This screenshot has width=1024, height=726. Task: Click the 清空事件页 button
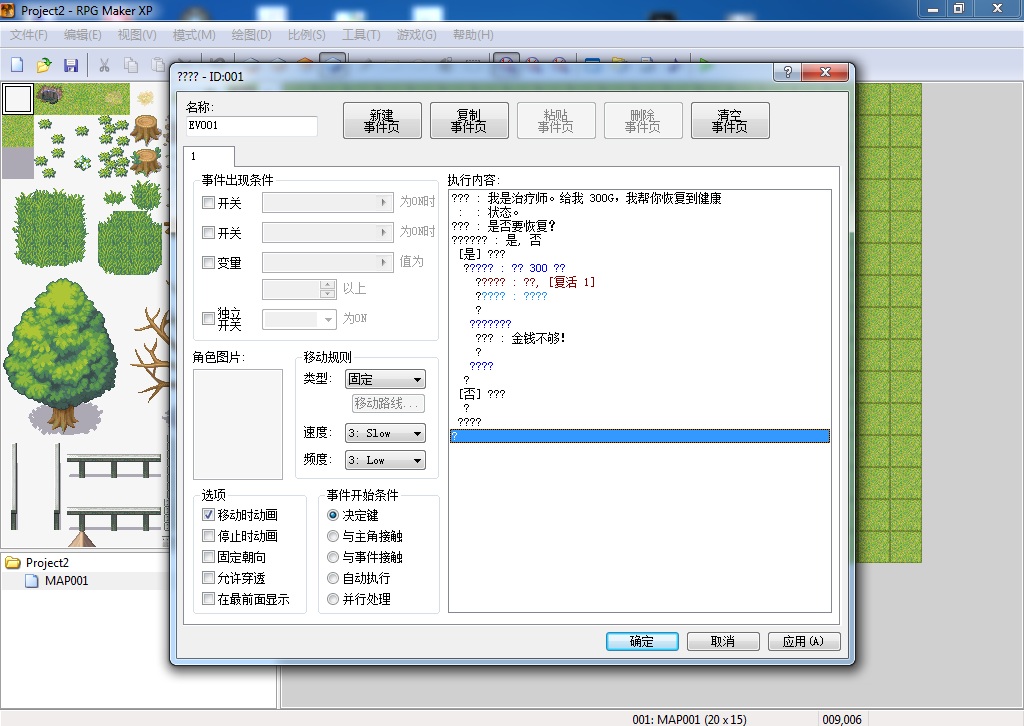730,121
